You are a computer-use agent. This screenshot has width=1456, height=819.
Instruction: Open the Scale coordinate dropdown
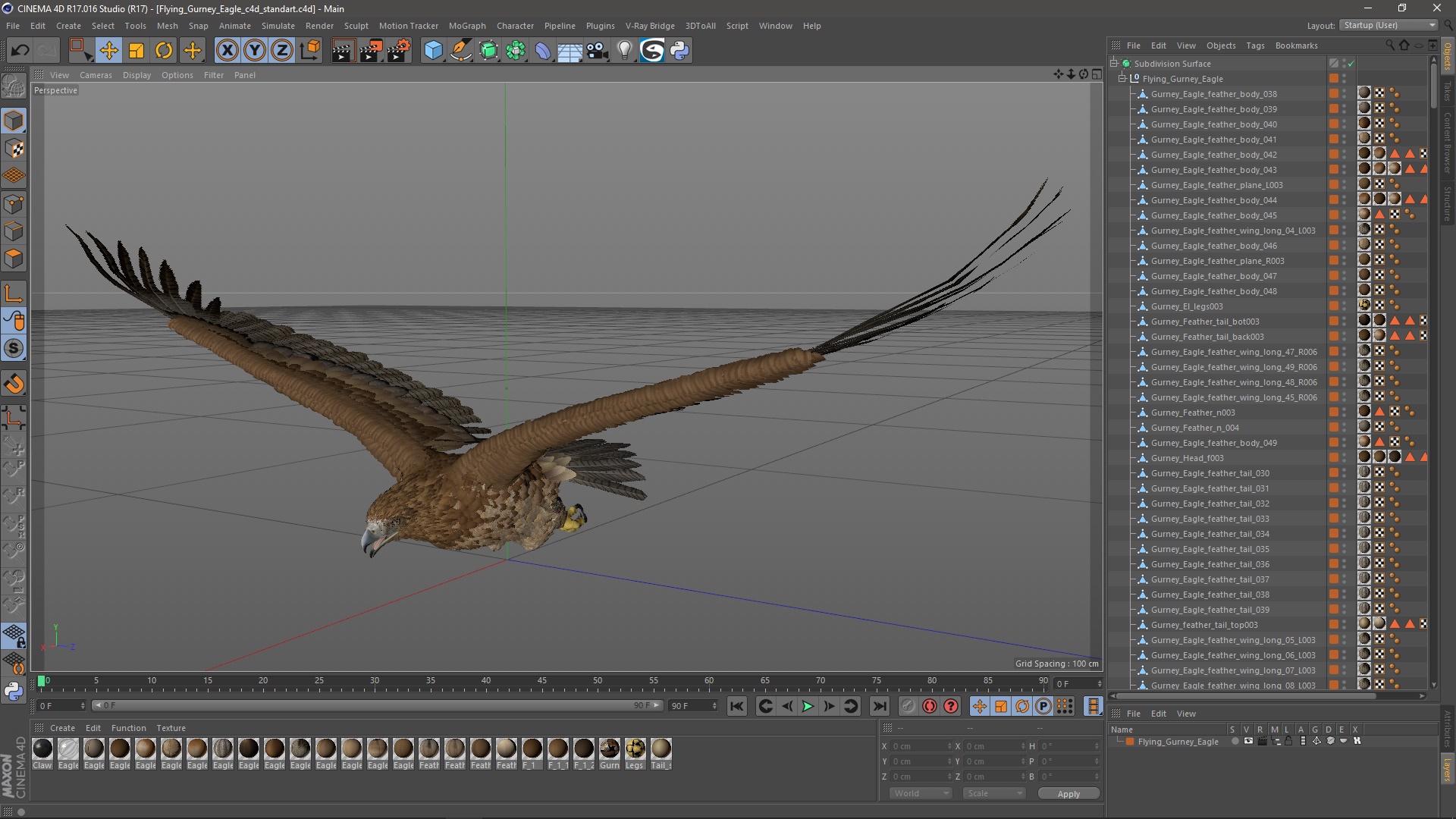pos(993,793)
